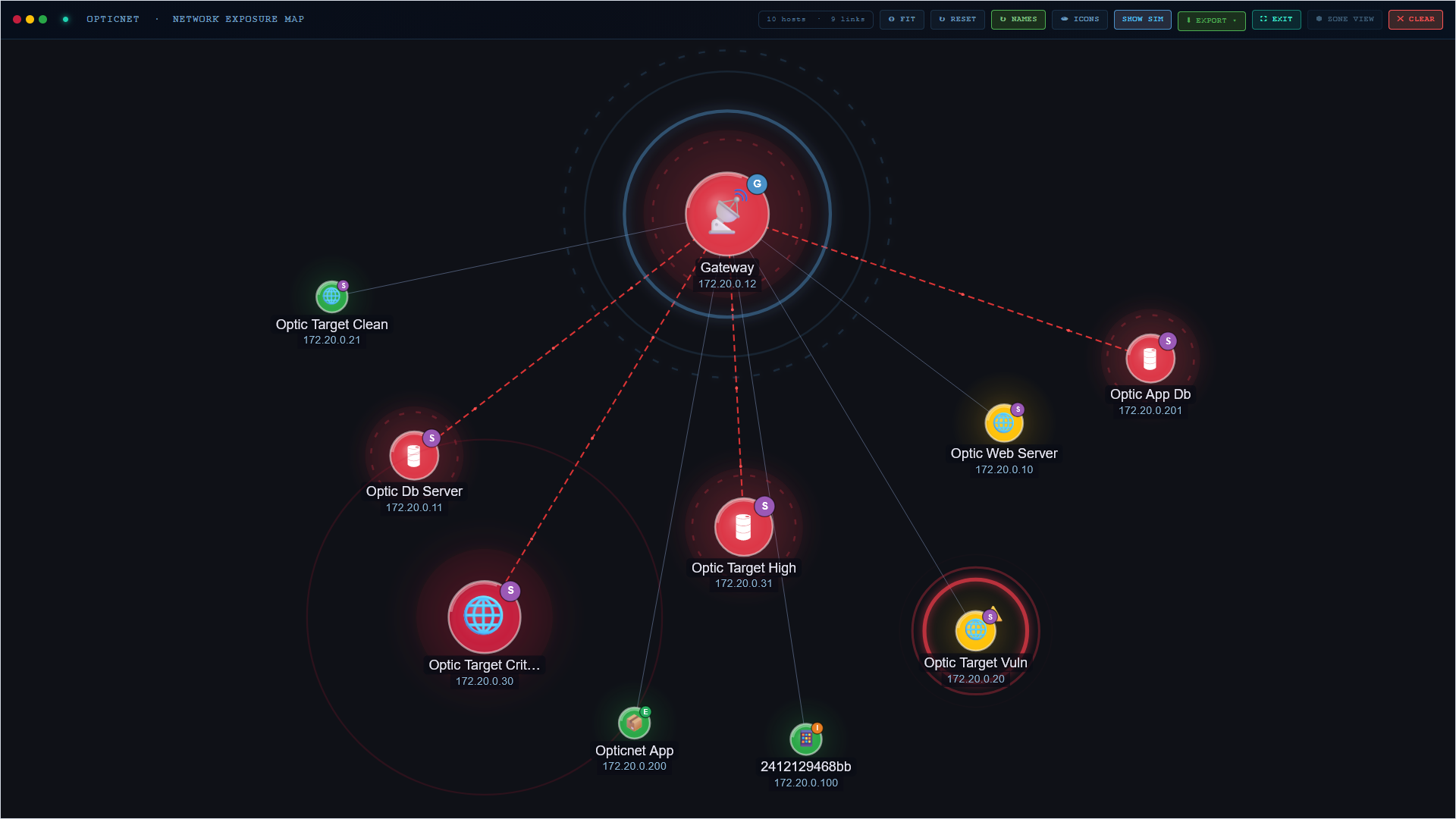
Task: Click the orange alert badge on 2412129468bb
Action: point(817,728)
